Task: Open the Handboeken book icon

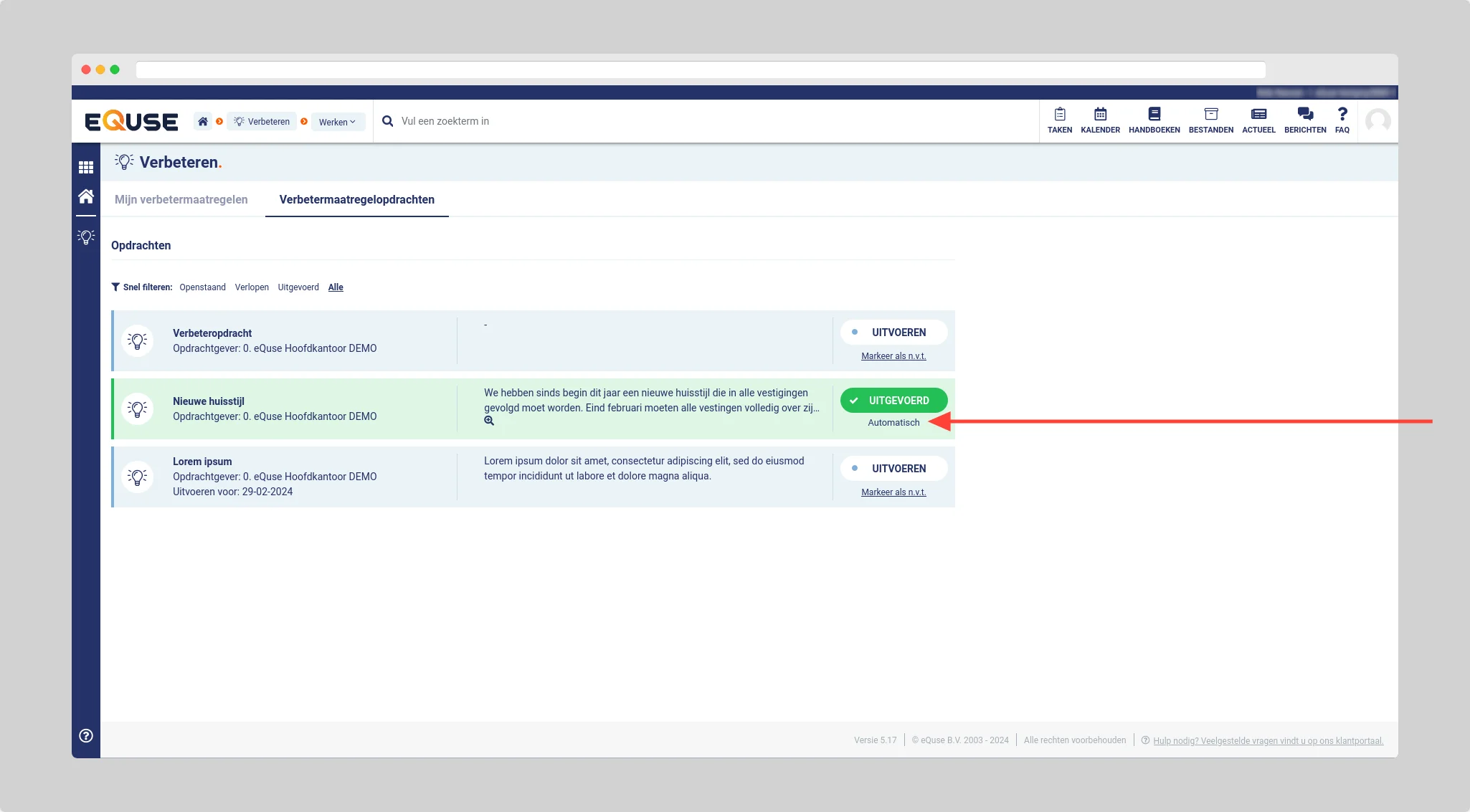Action: (x=1154, y=115)
